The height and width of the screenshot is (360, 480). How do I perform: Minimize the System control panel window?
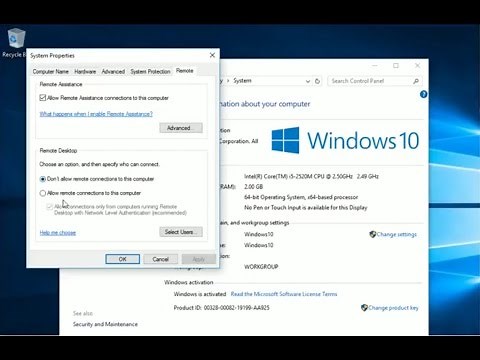375,66
